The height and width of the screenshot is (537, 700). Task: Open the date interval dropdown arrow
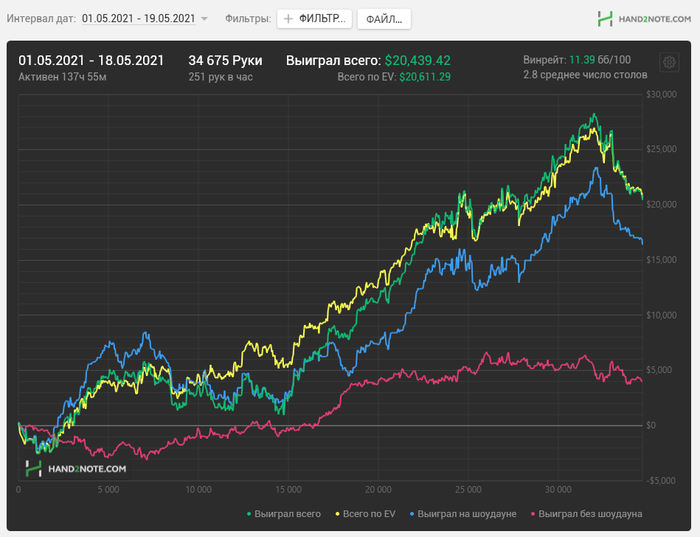[x=204, y=19]
